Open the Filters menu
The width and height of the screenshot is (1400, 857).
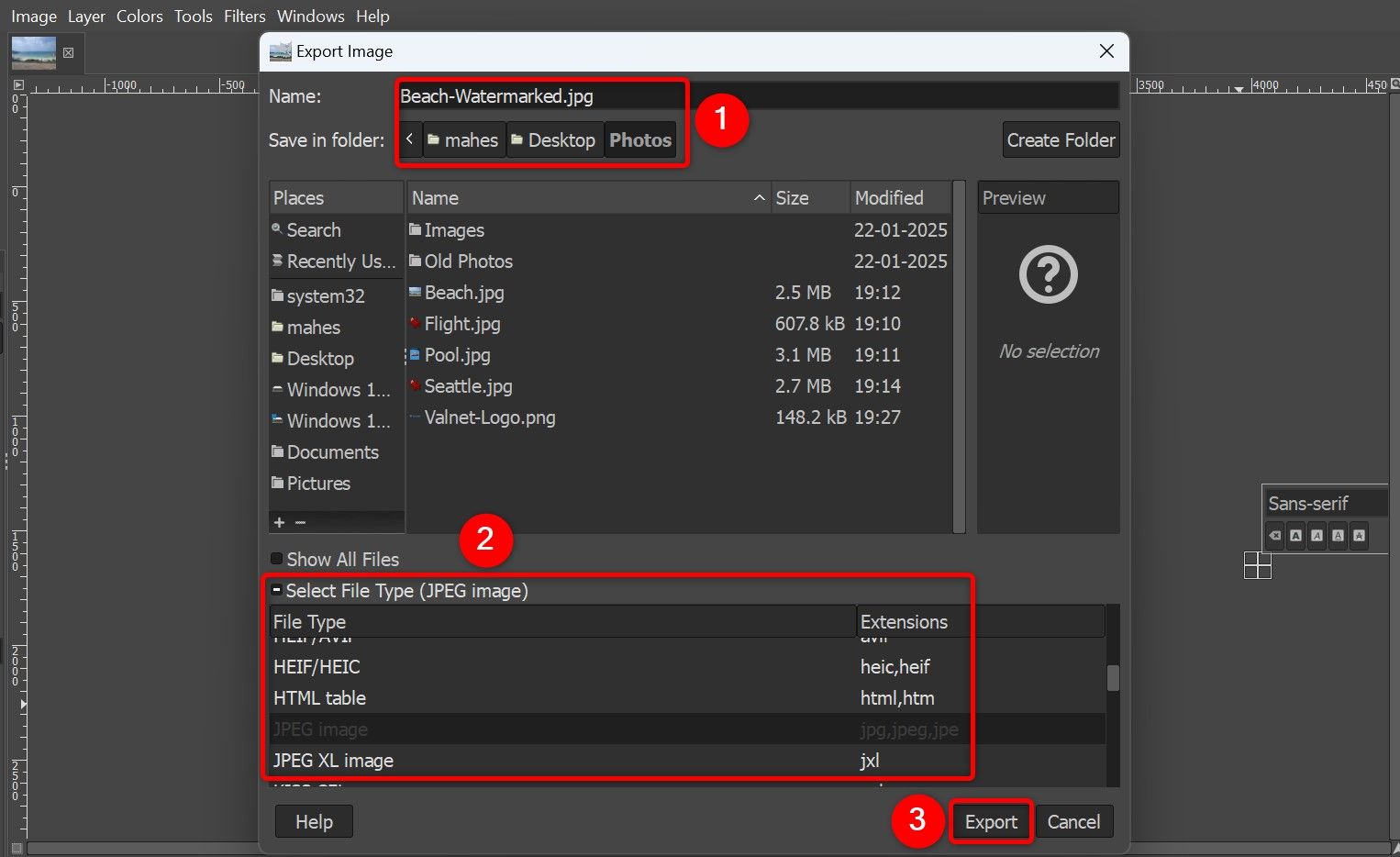point(244,16)
